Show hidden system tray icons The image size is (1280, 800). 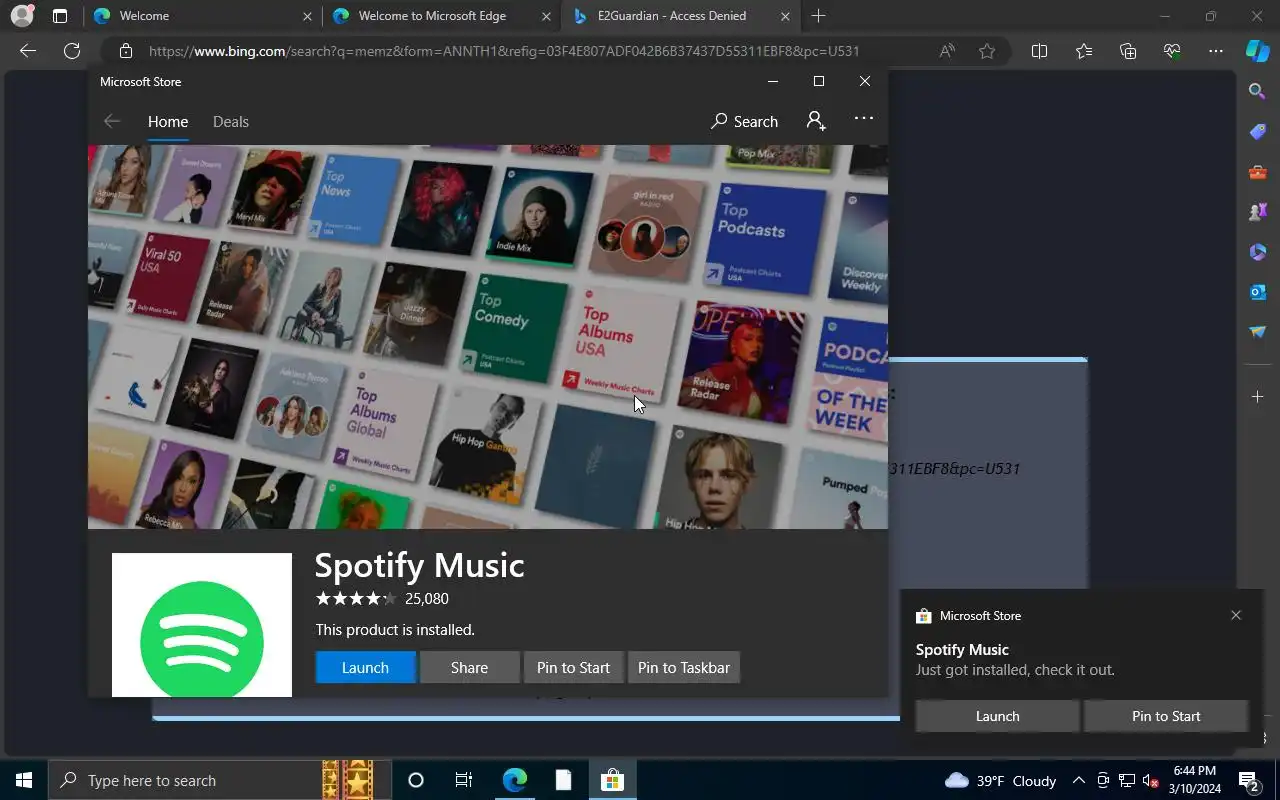[x=1078, y=780]
